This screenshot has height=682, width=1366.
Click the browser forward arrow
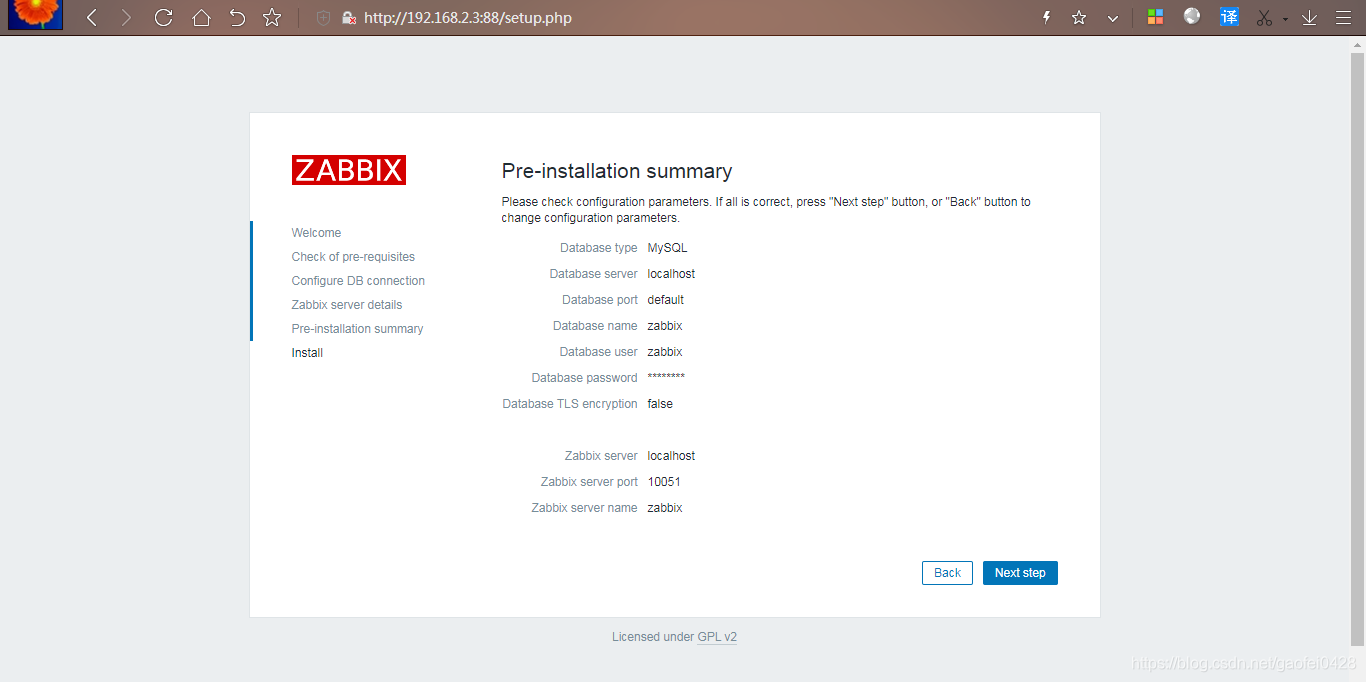pos(126,17)
